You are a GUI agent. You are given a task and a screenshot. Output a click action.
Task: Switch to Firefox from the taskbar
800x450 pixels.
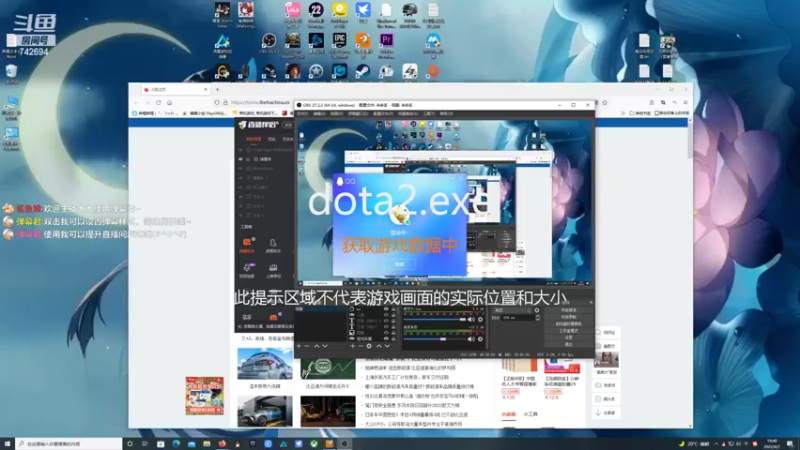[222, 444]
